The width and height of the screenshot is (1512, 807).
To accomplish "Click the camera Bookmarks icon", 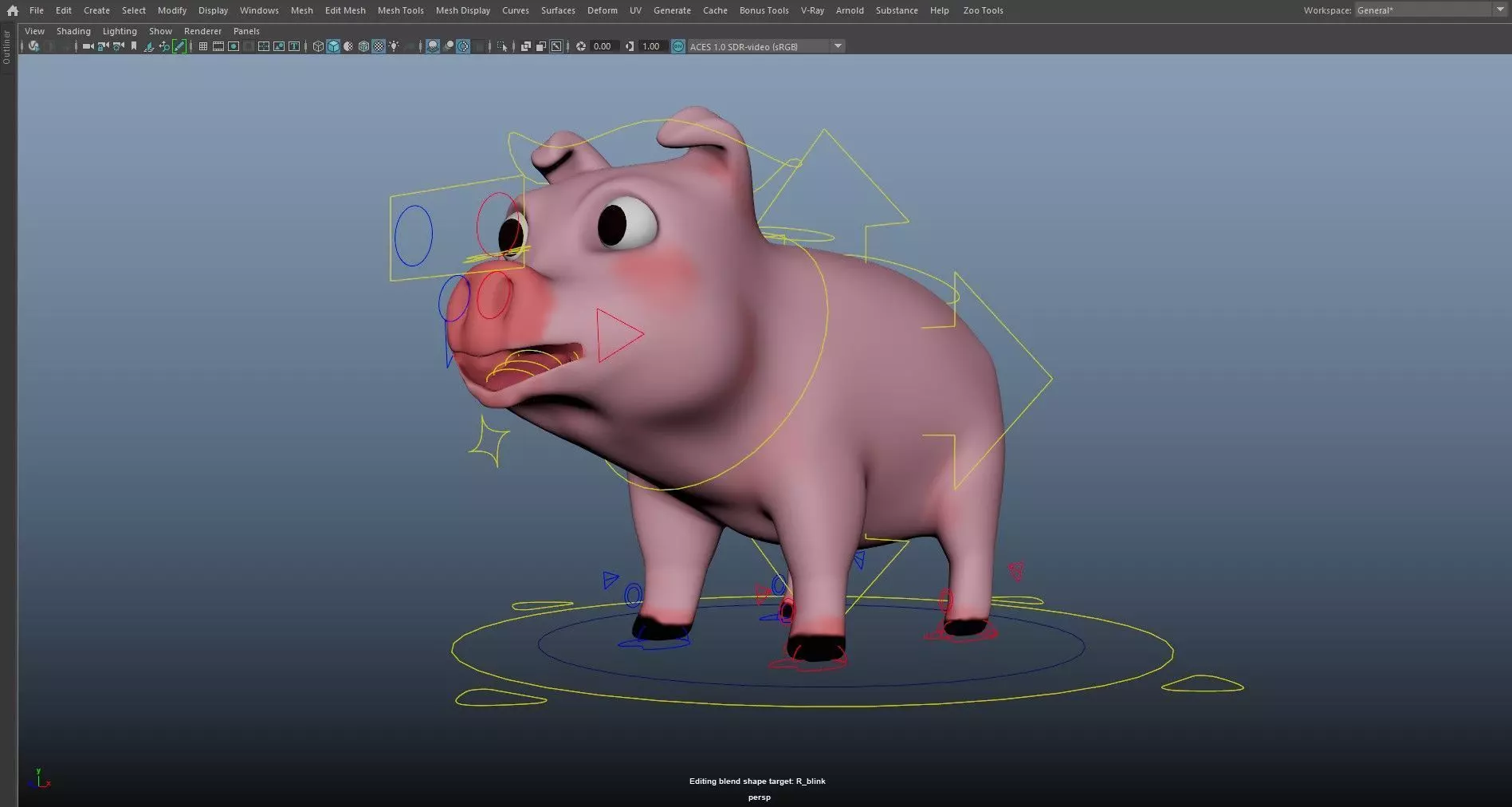I will (134, 46).
